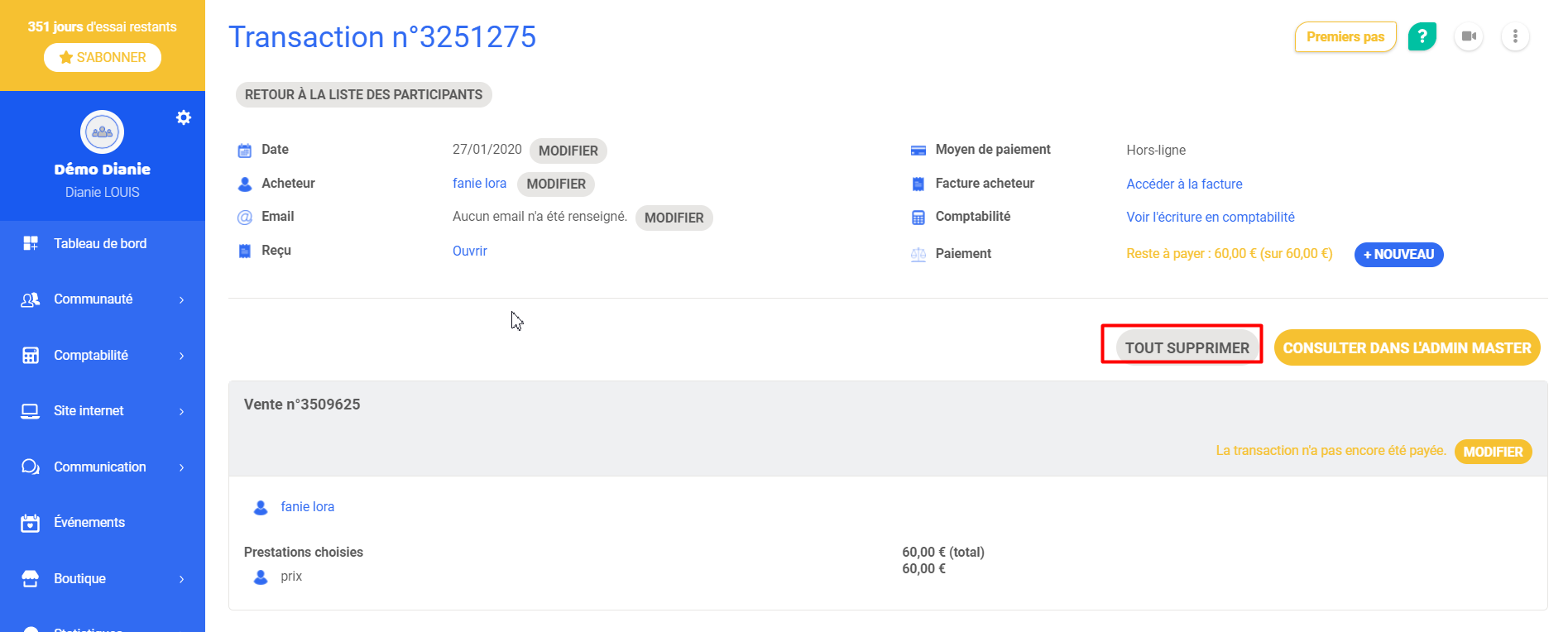
Task: Click the TOUT SUPPRIMER button
Action: coord(1187,347)
